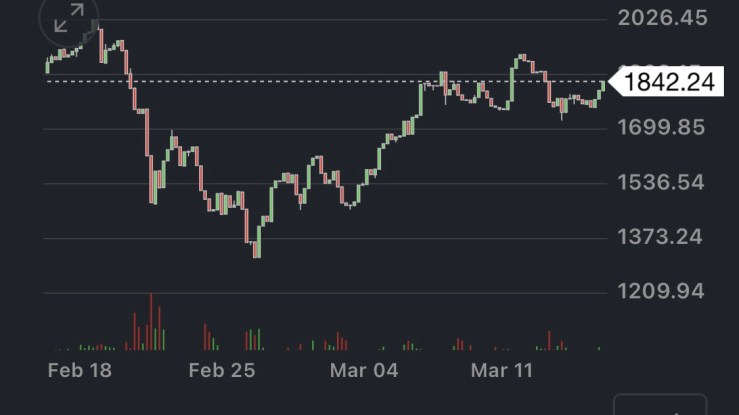Select the Feb 25 date marker

[x=222, y=370]
